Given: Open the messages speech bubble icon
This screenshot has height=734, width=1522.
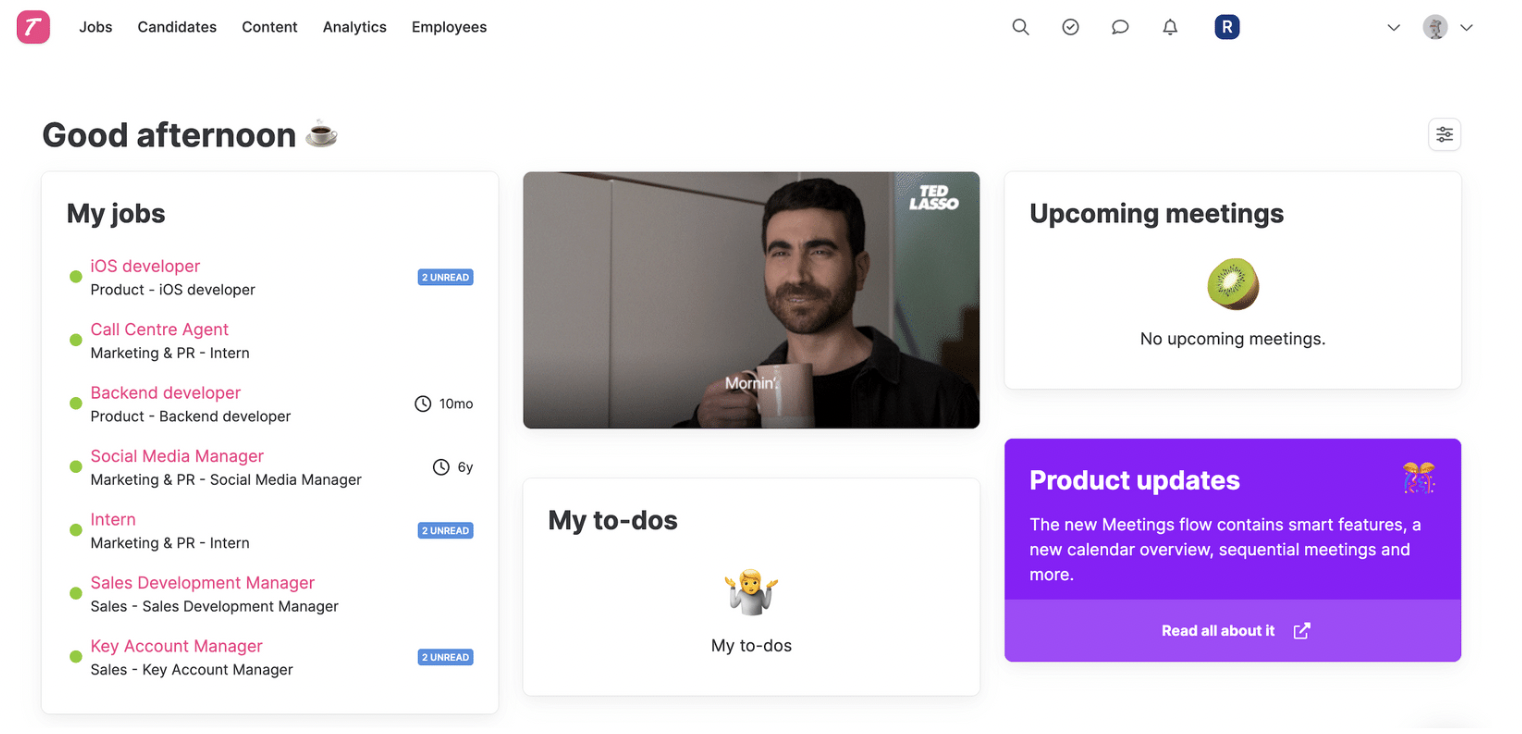Looking at the screenshot, I should (x=1120, y=28).
